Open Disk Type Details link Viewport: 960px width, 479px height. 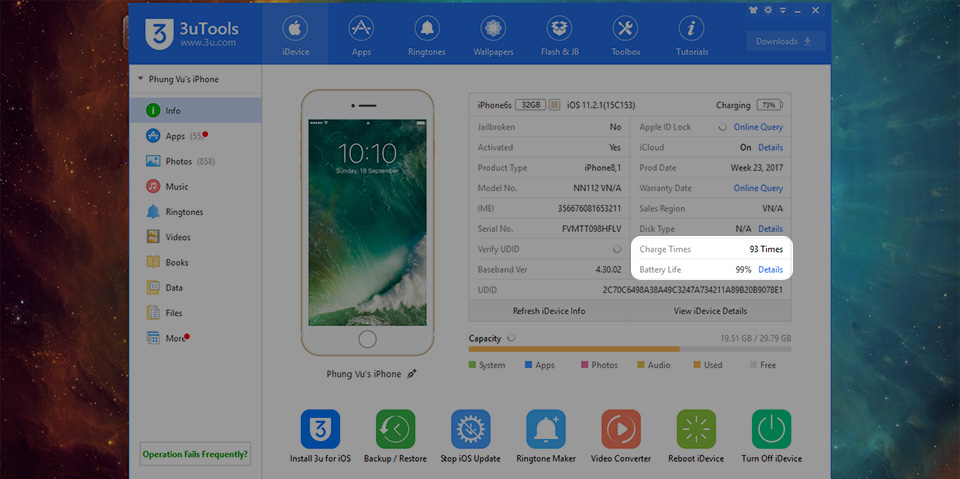770,228
